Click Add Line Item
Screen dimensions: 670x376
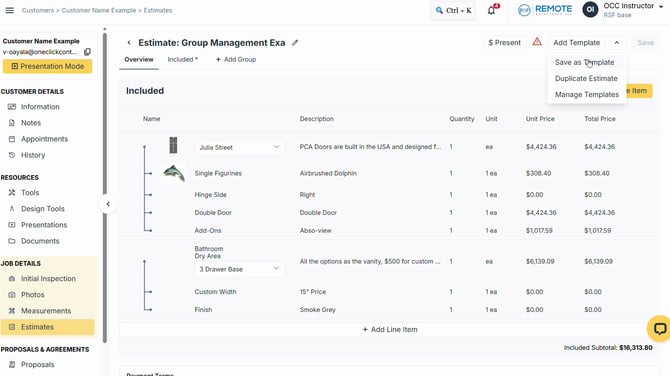390,329
